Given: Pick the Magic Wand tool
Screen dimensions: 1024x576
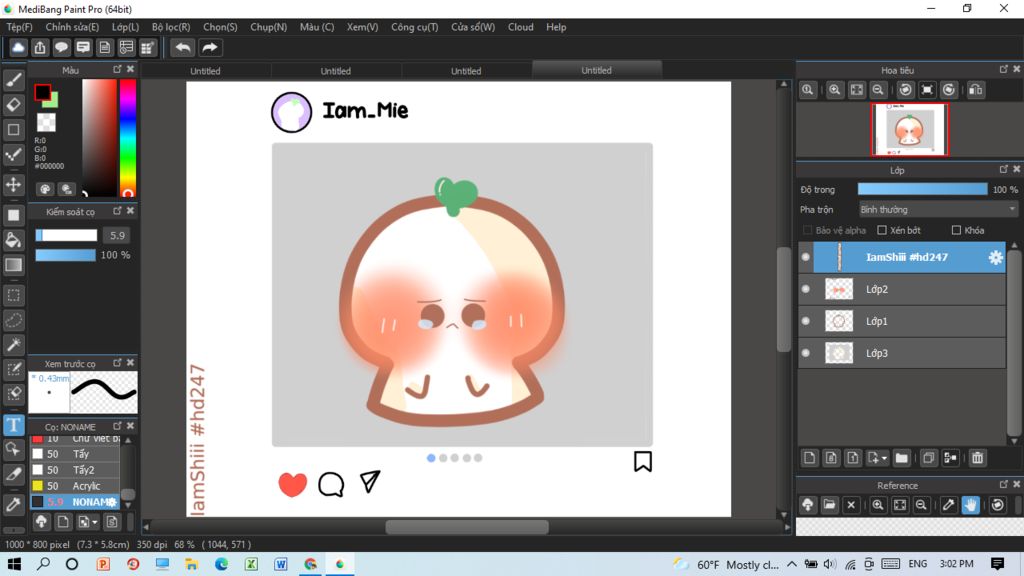Looking at the screenshot, I should pyautogui.click(x=13, y=345).
